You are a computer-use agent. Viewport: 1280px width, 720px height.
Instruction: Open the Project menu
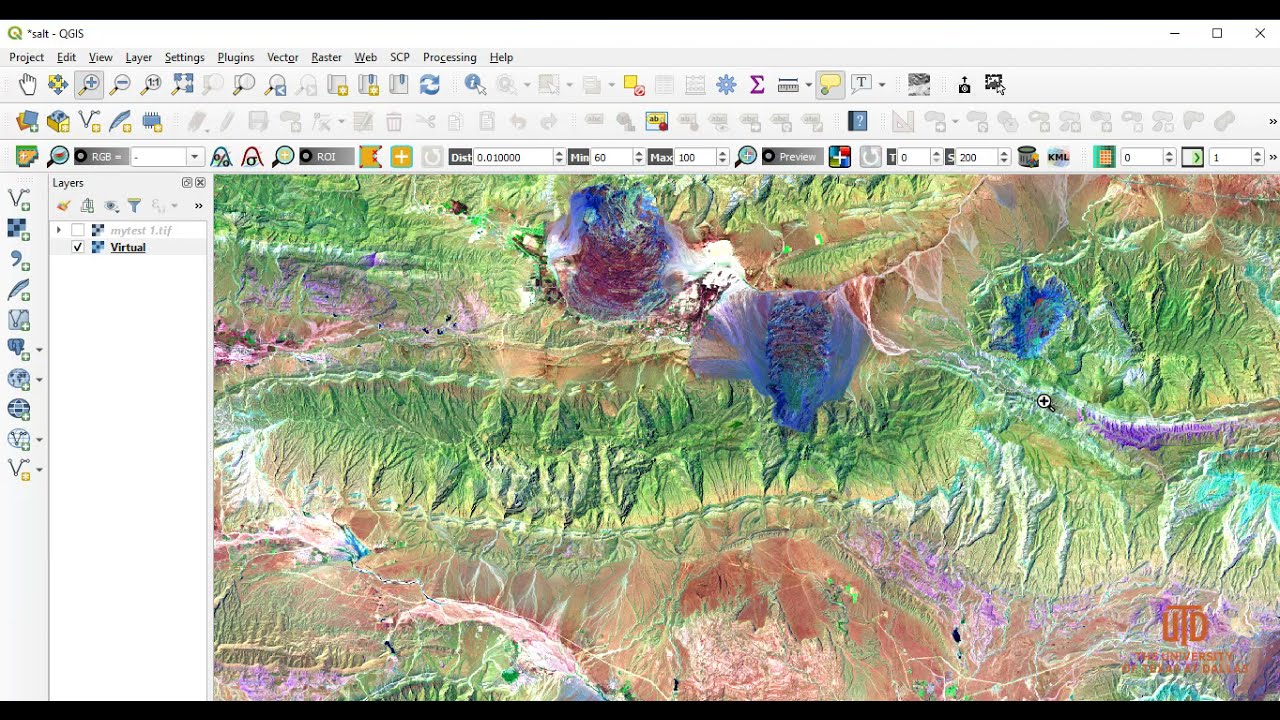click(x=27, y=58)
